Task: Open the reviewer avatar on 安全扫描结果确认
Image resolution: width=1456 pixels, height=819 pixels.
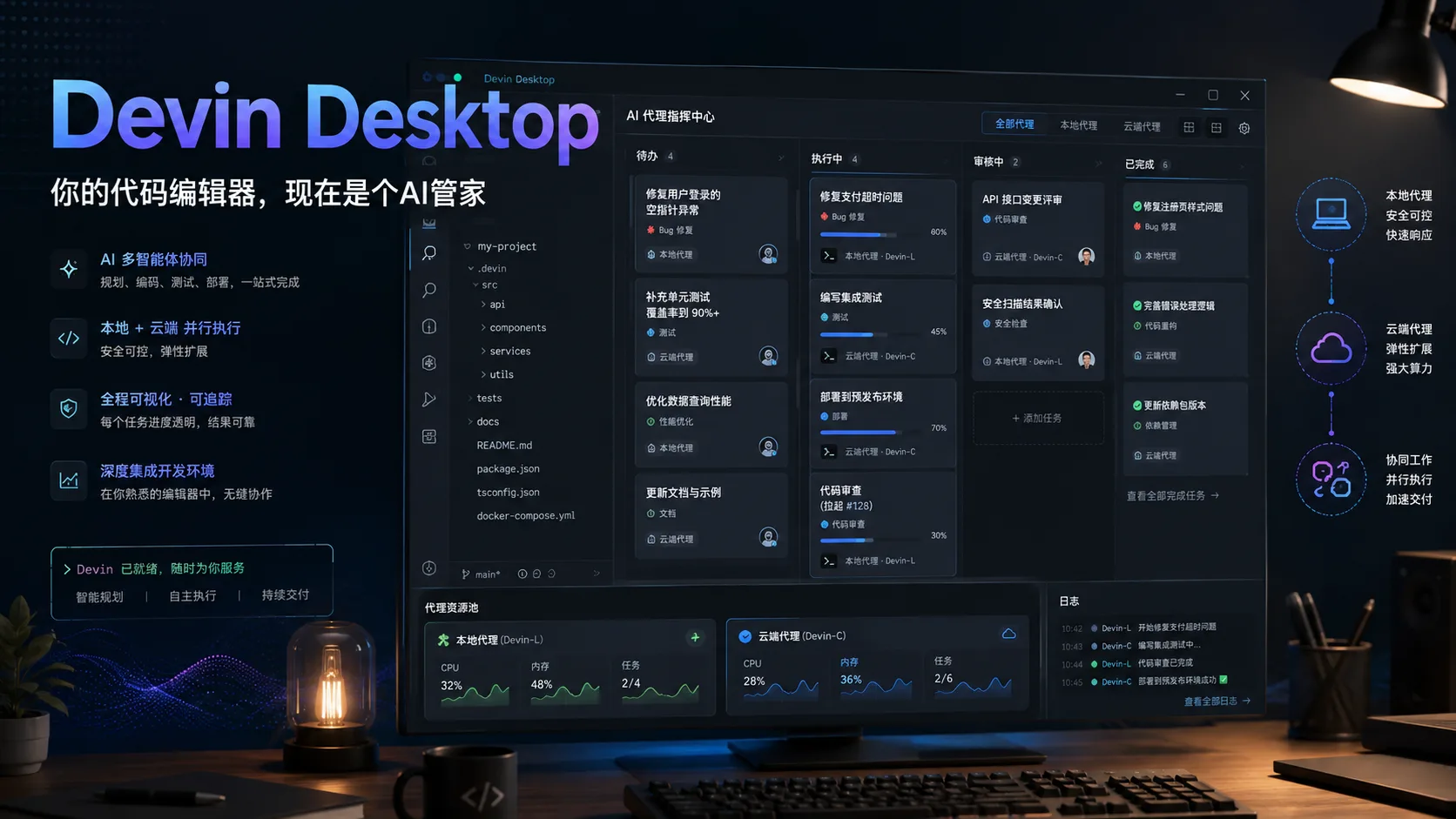Action: (x=1086, y=360)
